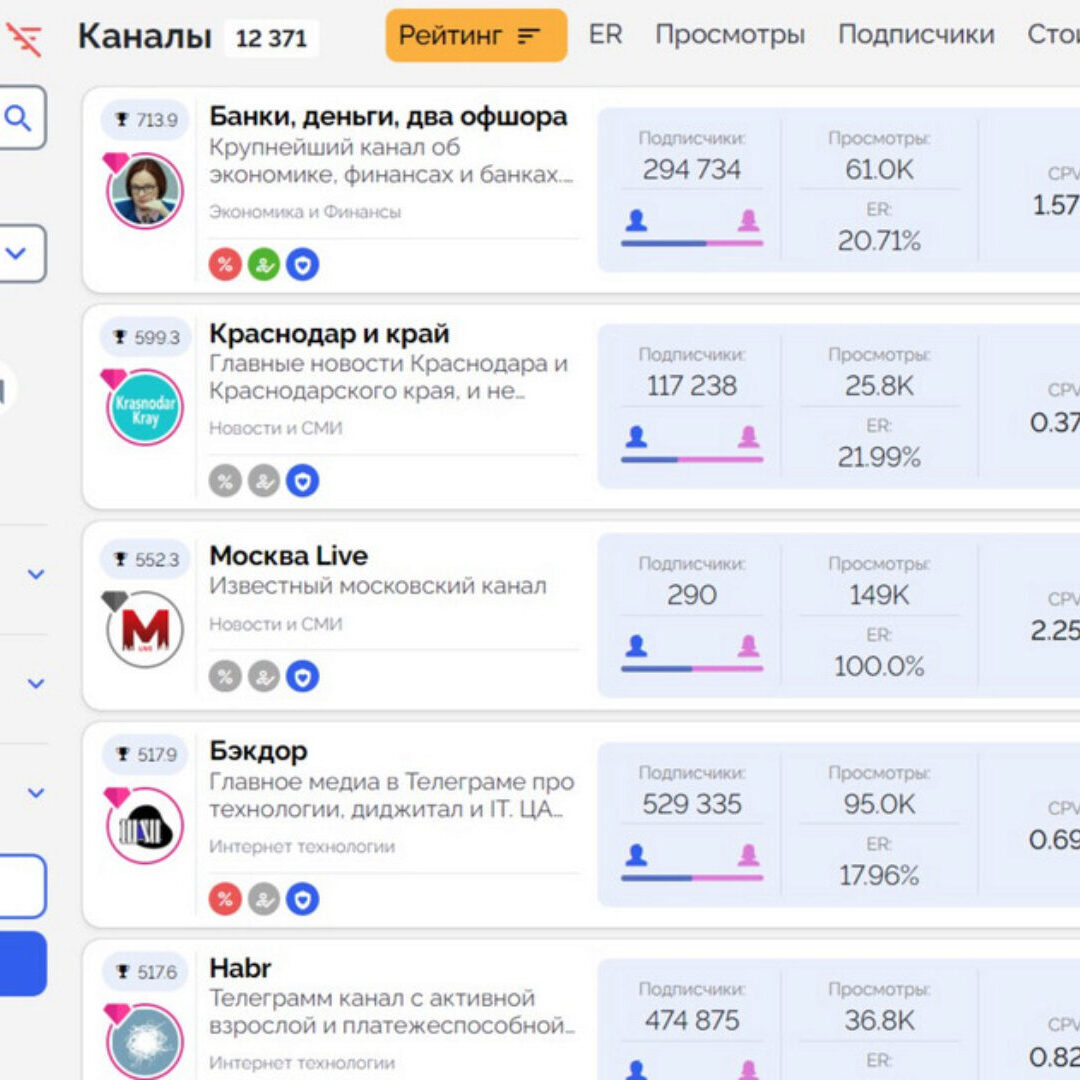This screenshot has width=1080, height=1080.
Task: Click red percent badge on Банки, деньги channel
Action: 225,264
